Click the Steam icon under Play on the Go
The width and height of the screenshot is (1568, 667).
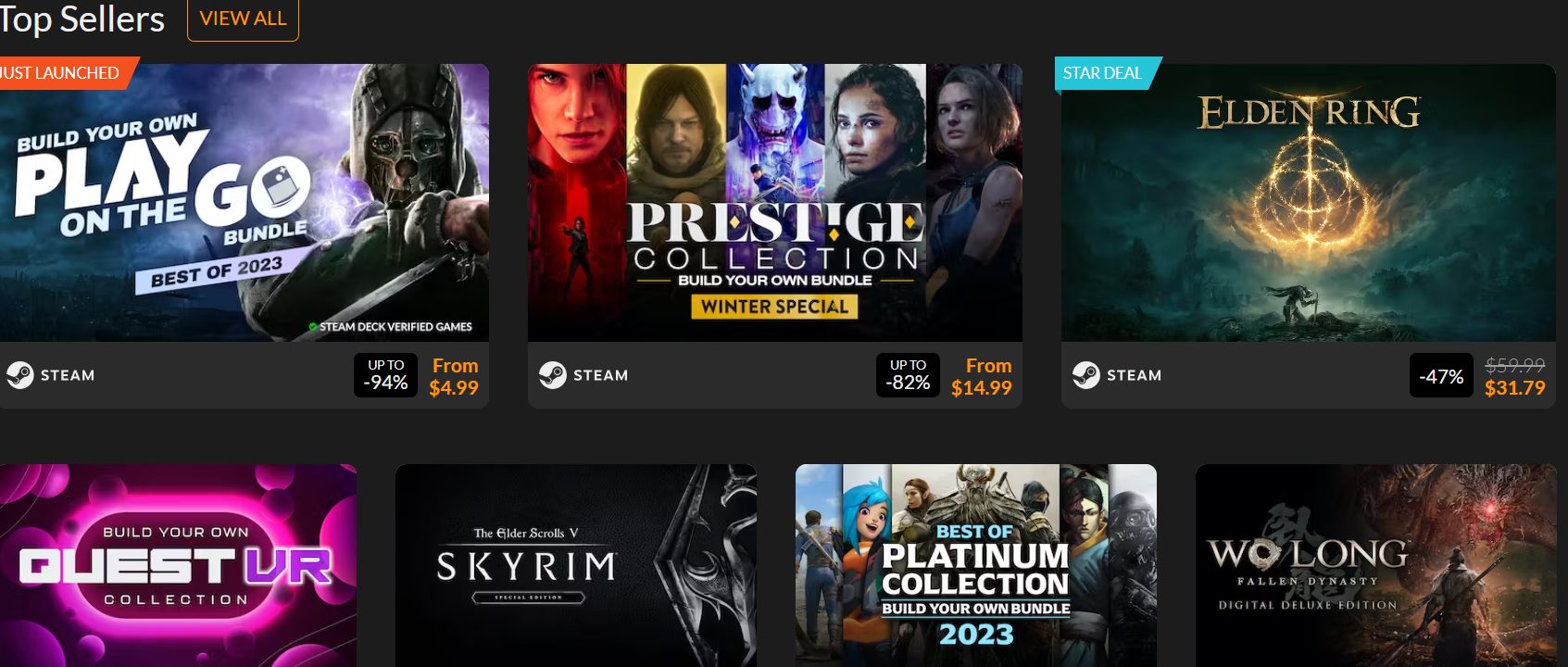20,375
